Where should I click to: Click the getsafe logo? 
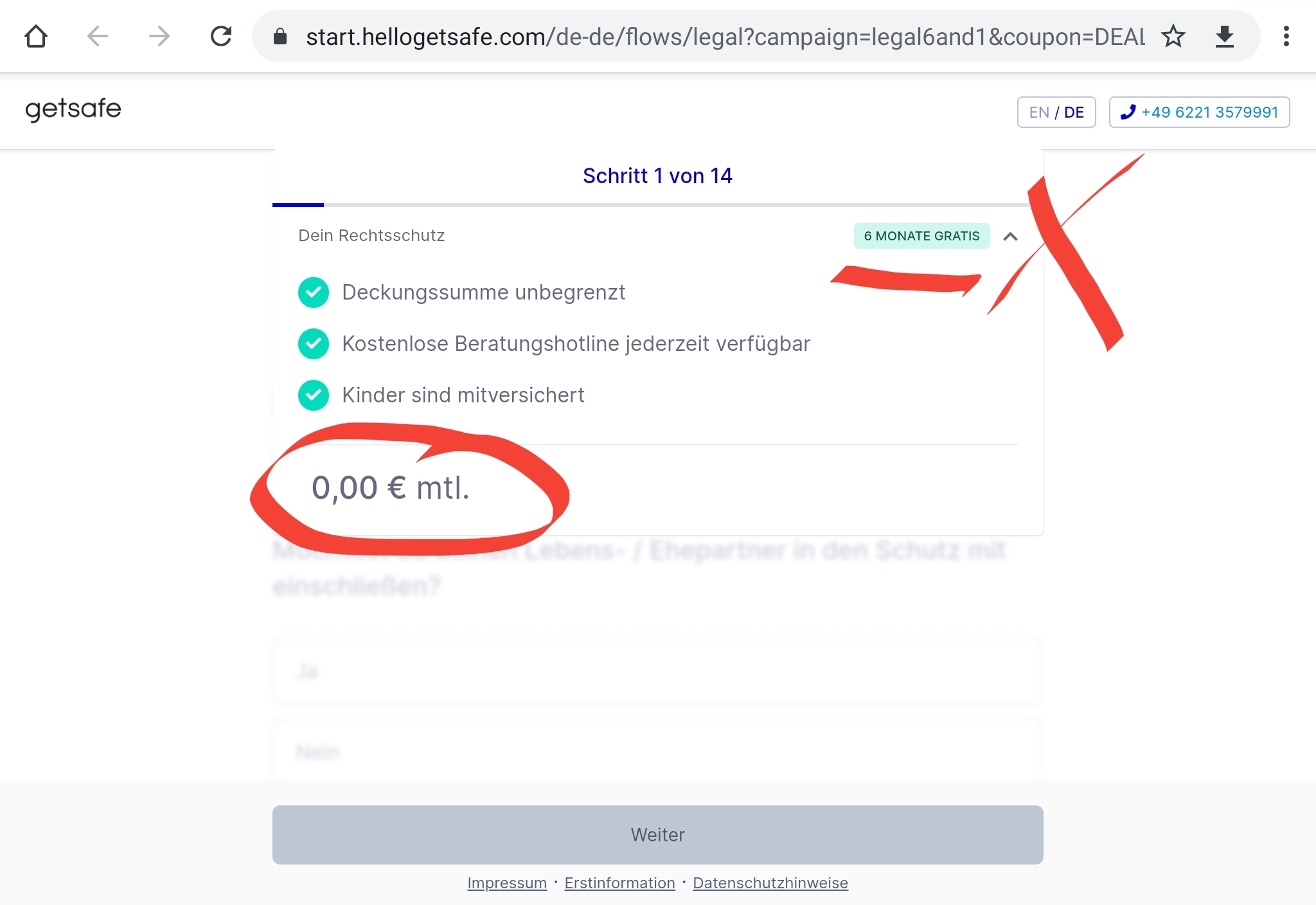73,109
